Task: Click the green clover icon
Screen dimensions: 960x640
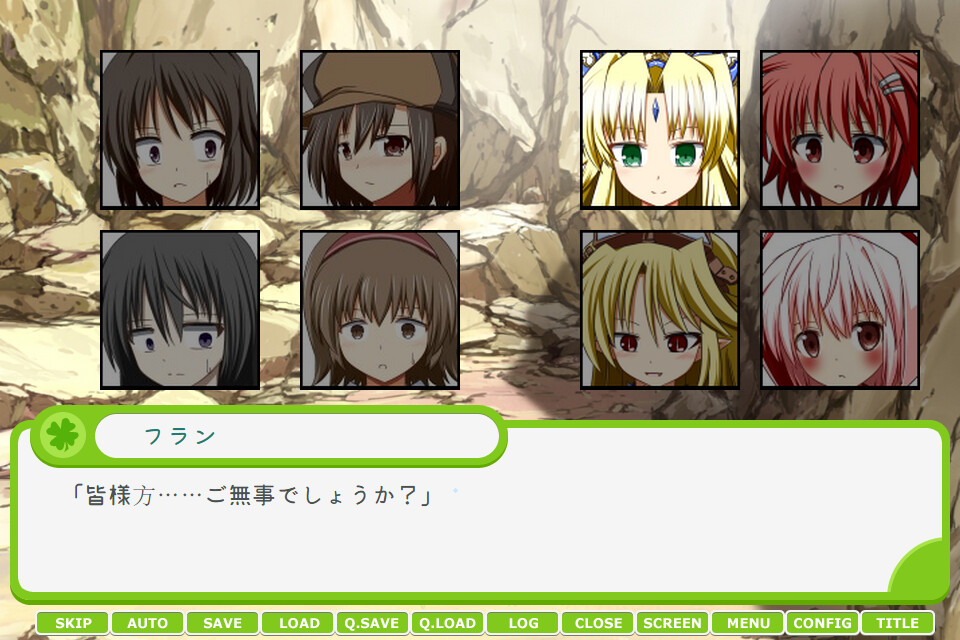Action: coord(63,435)
